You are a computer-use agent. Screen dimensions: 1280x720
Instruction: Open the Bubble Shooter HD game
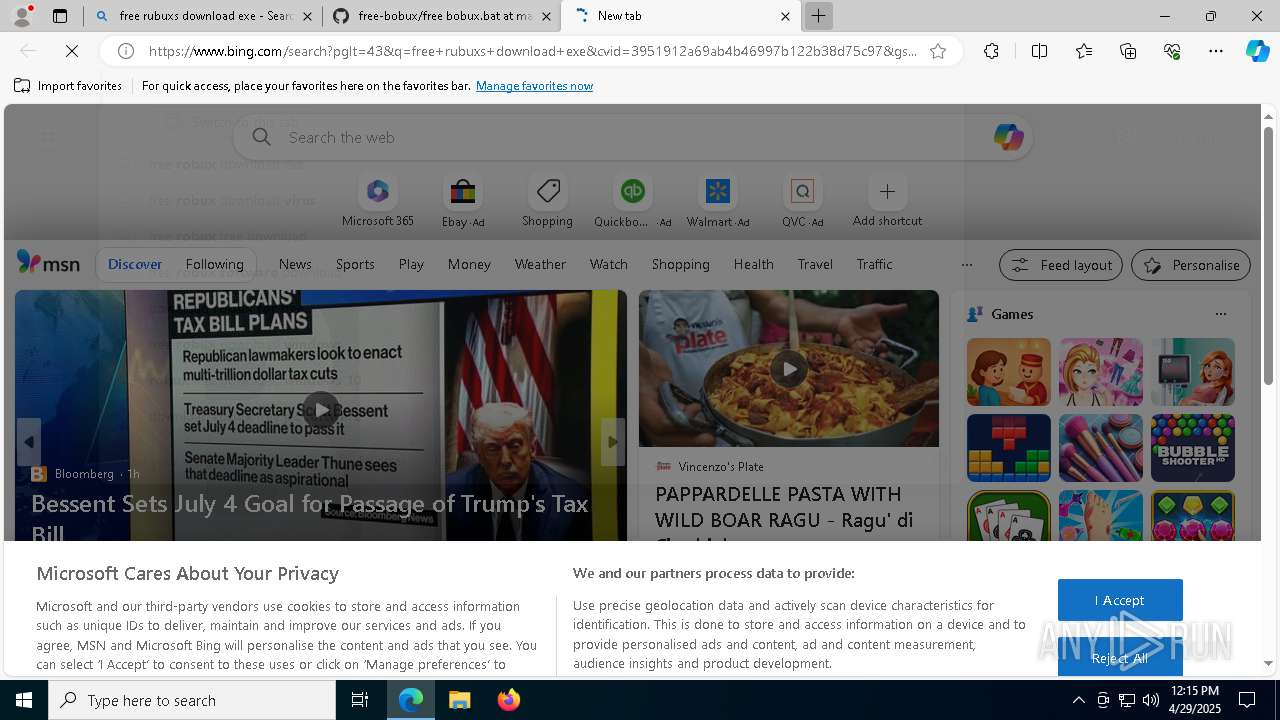coord(1193,448)
